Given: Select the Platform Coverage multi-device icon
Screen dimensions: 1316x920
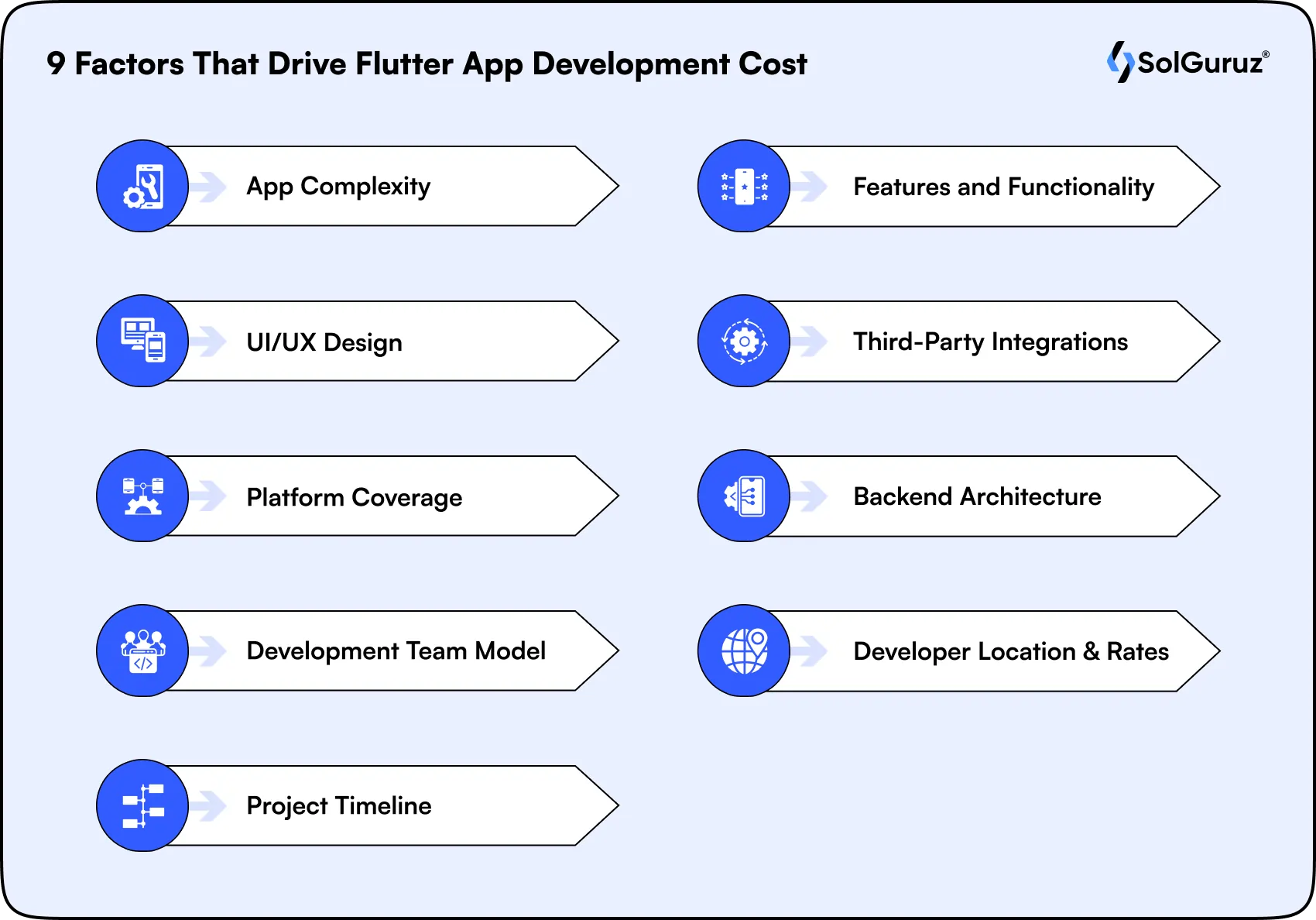Looking at the screenshot, I should tap(142, 496).
